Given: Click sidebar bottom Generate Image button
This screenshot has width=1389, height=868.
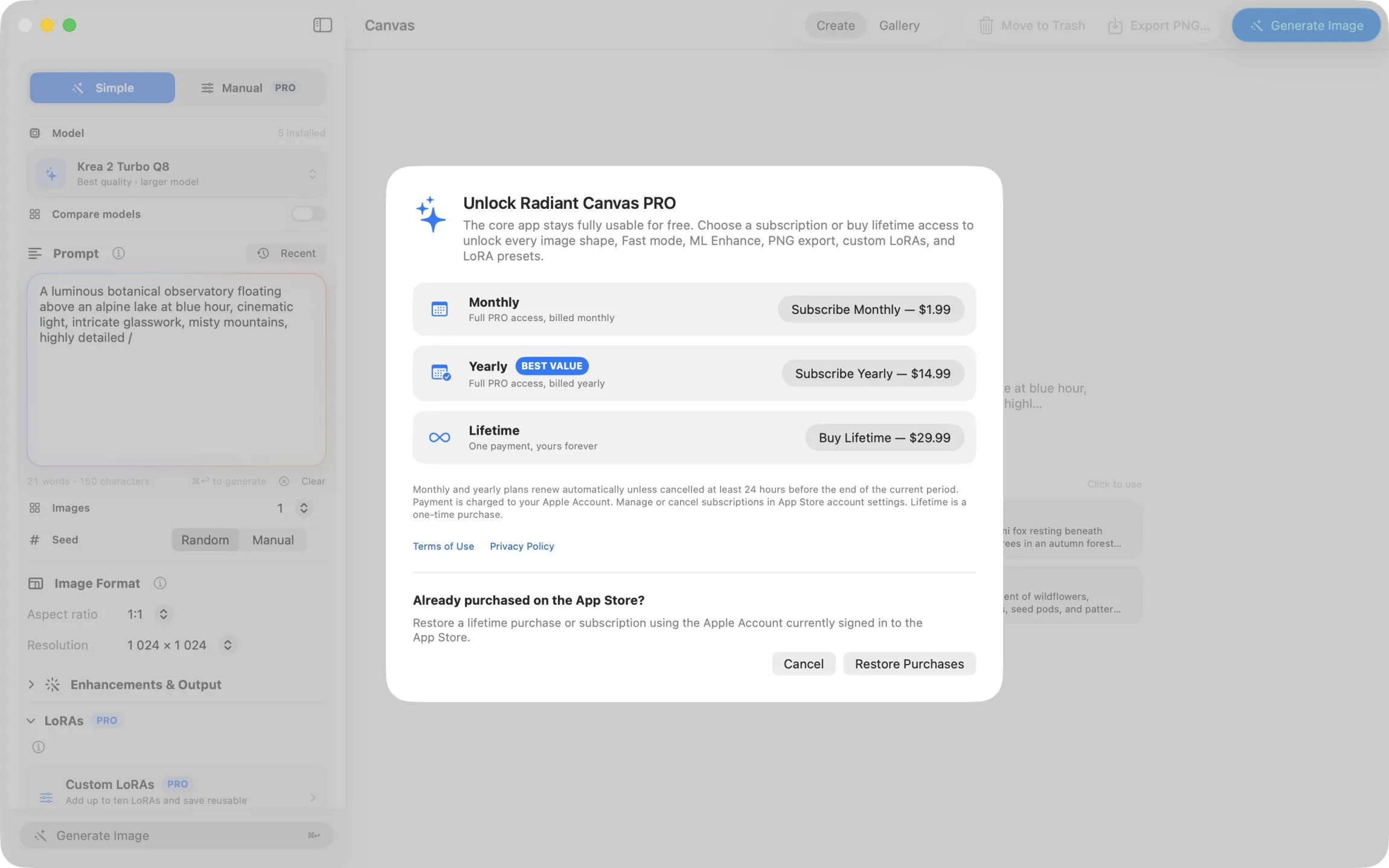Looking at the screenshot, I should 176,835.
